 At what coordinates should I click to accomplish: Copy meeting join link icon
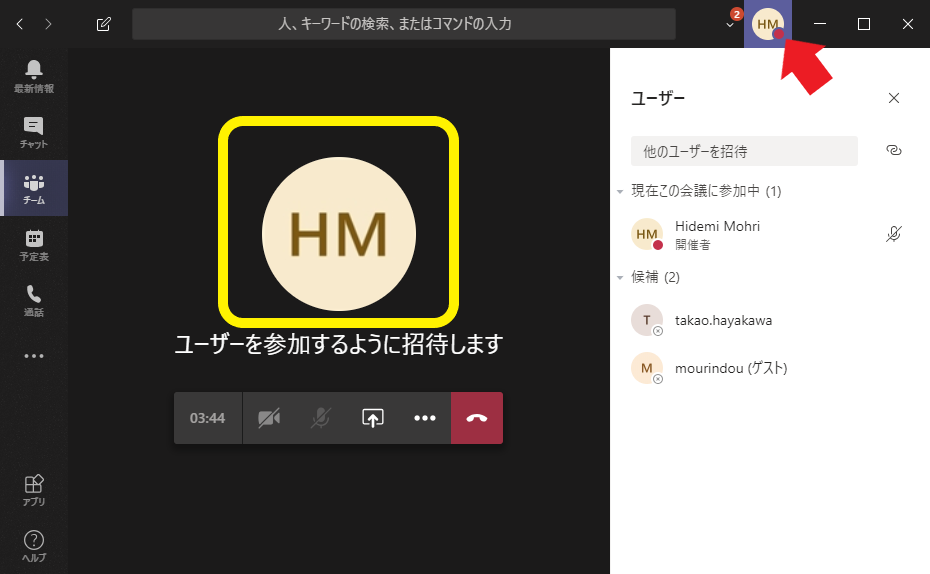pyautogui.click(x=894, y=151)
